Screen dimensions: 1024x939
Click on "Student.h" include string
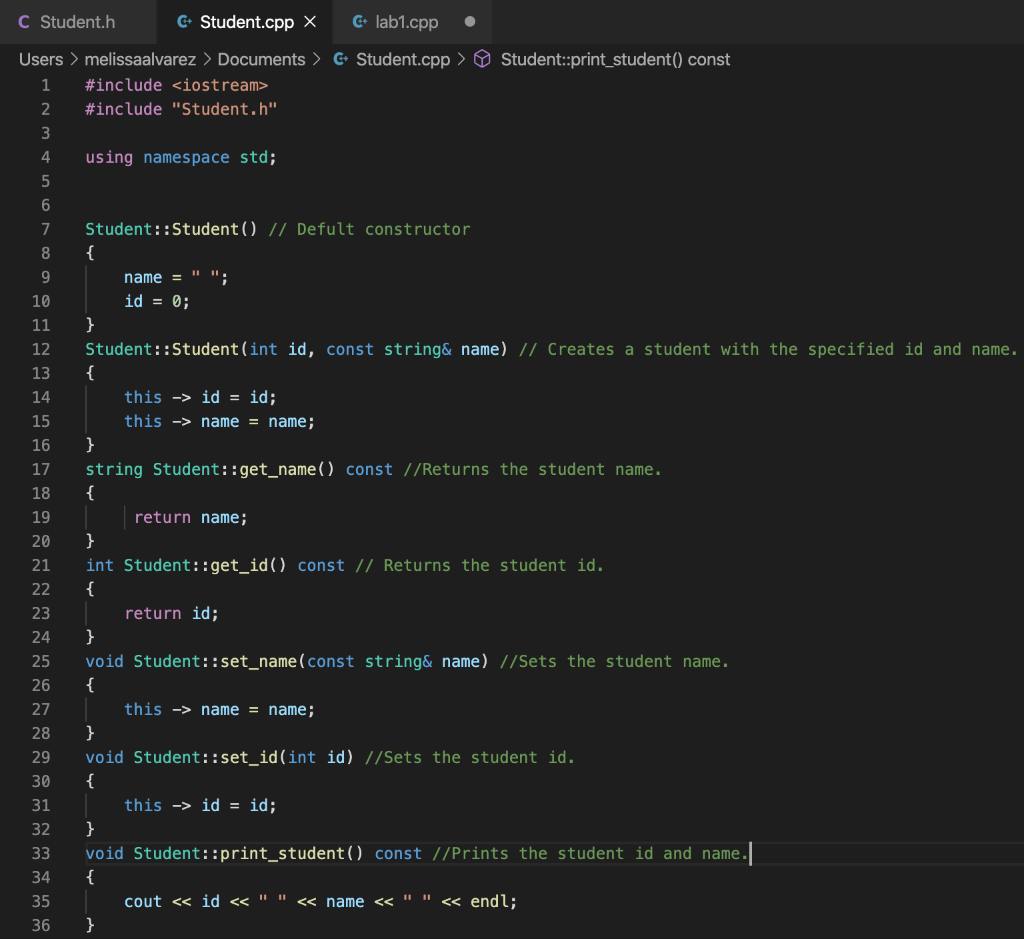[x=225, y=109]
